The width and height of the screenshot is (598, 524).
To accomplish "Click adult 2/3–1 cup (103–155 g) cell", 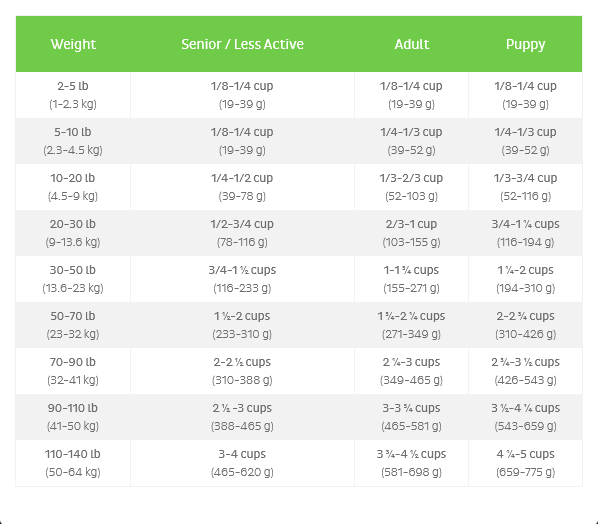I will [412, 233].
